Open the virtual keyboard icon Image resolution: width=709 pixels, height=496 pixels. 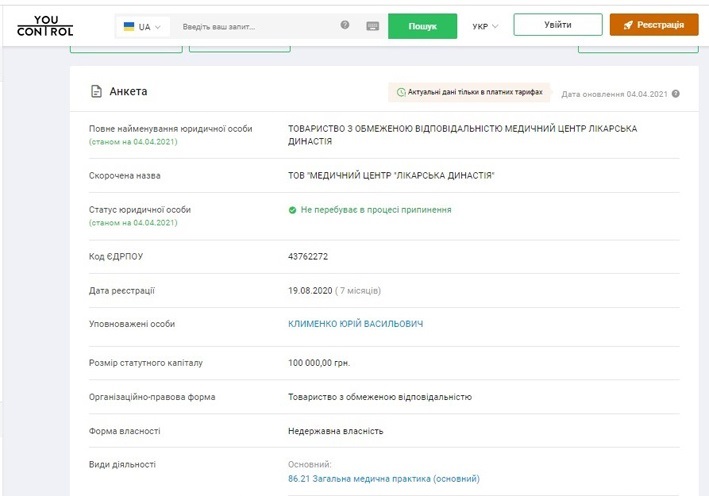[373, 26]
